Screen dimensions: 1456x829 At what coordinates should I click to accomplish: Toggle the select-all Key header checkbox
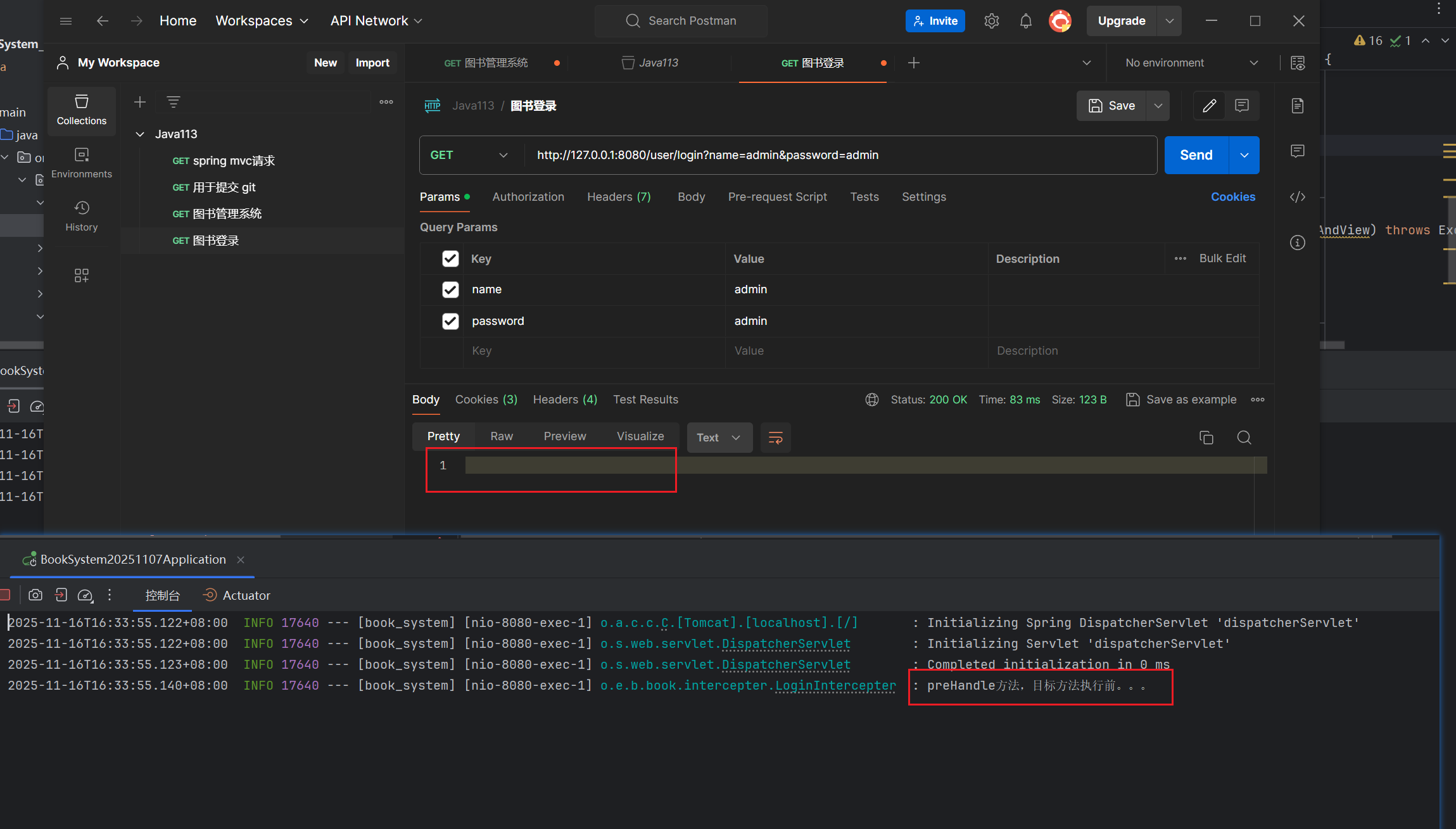450,258
